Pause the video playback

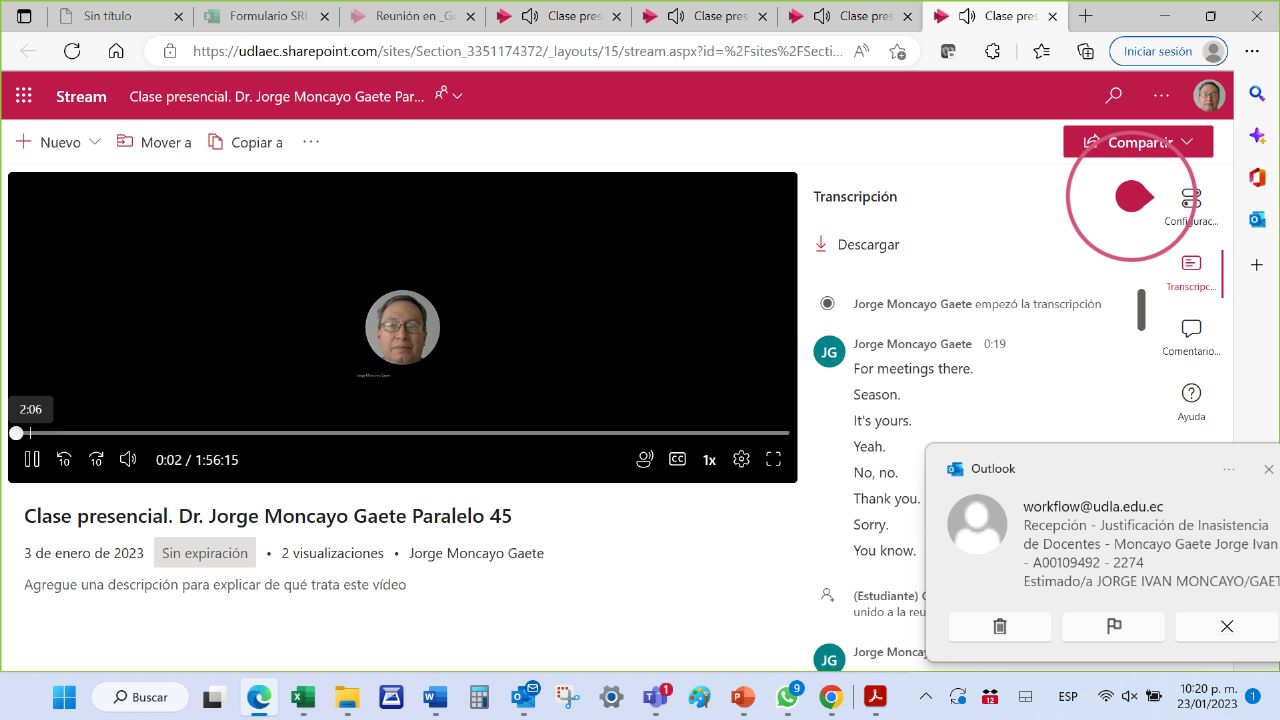(x=32, y=460)
